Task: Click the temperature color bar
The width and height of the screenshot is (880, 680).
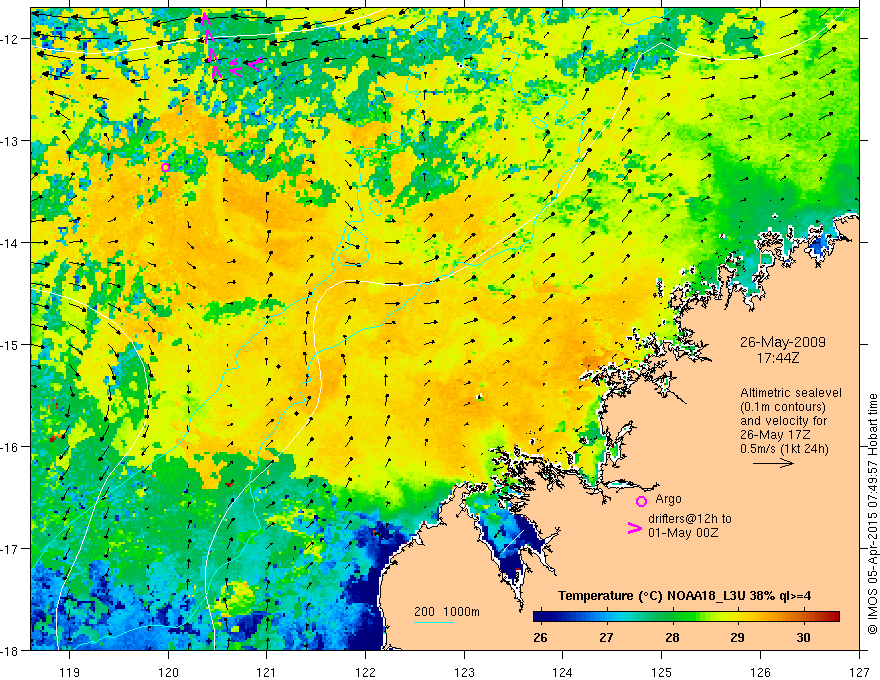Action: (x=686, y=616)
